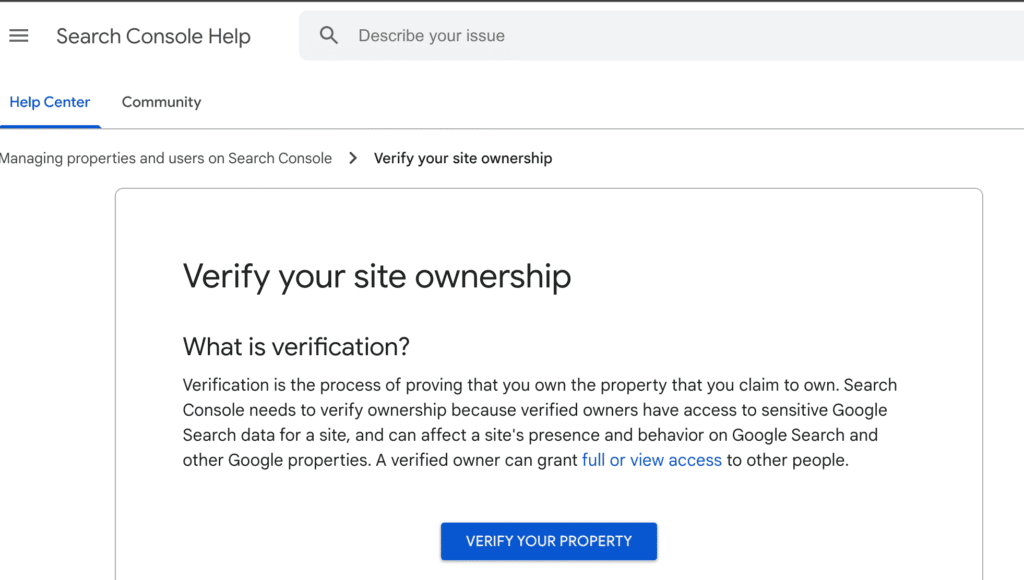
Task: Click the 'full or view access' link
Action: pyautogui.click(x=652, y=460)
